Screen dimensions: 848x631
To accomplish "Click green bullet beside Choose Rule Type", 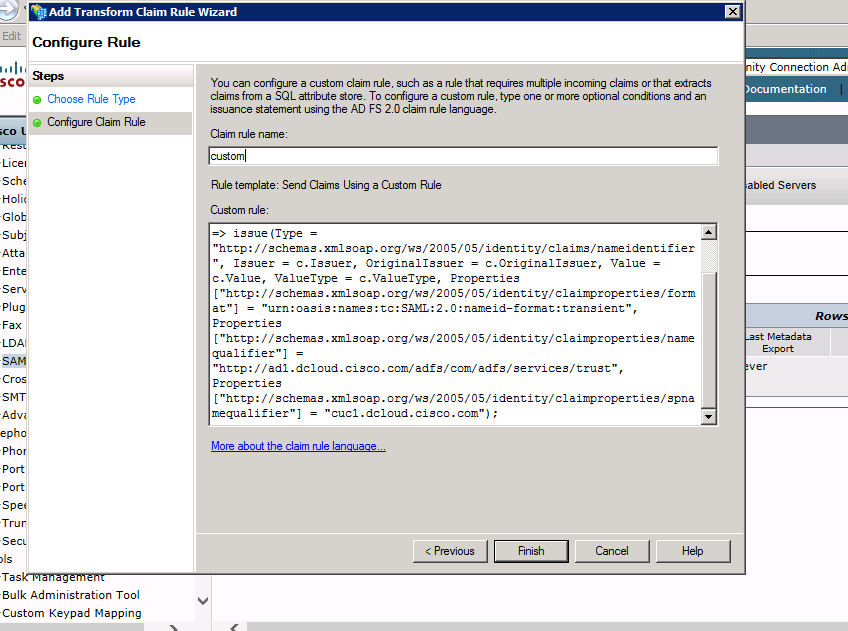I will (37, 100).
